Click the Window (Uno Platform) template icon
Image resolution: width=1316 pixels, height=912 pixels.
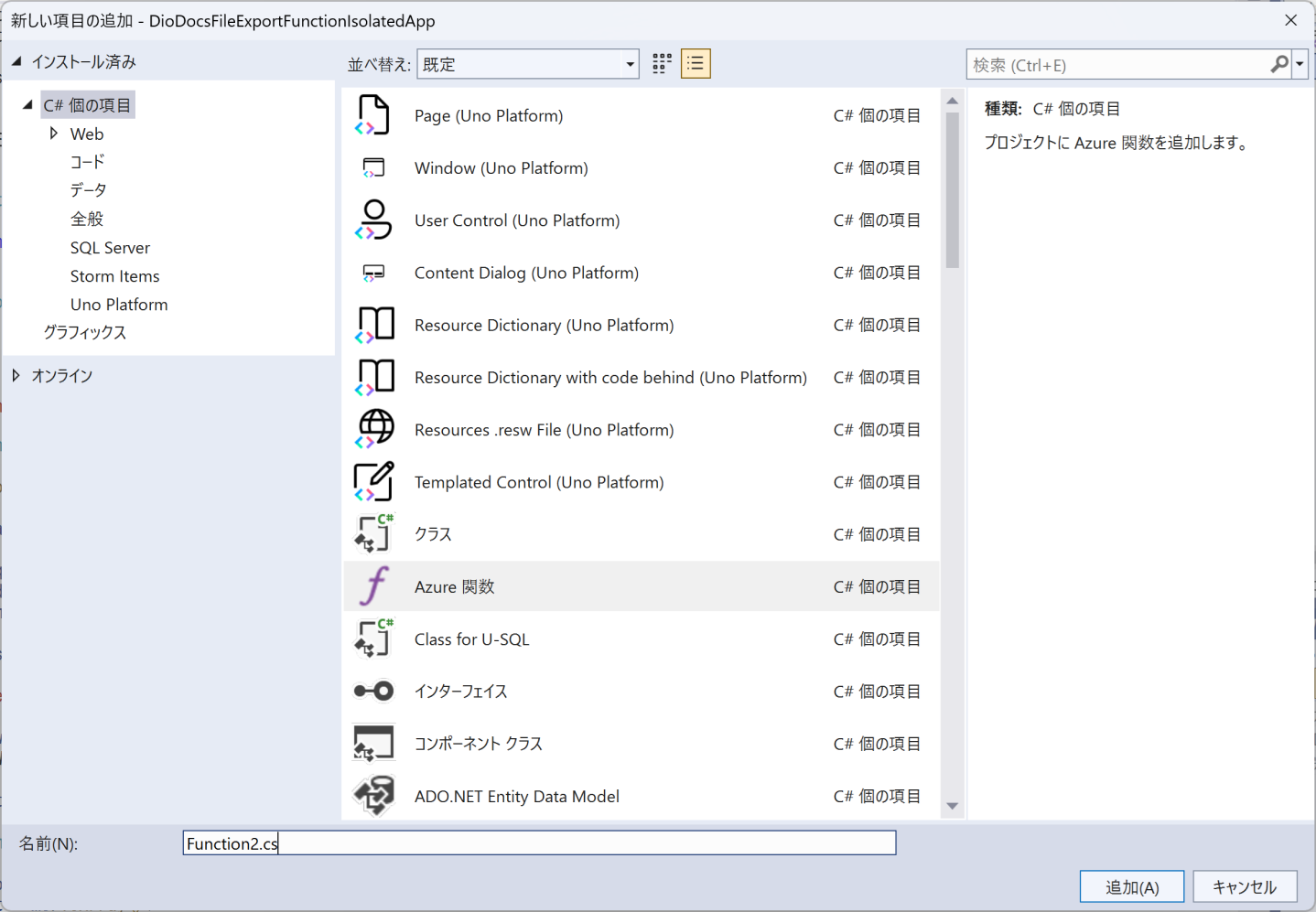pos(373,167)
